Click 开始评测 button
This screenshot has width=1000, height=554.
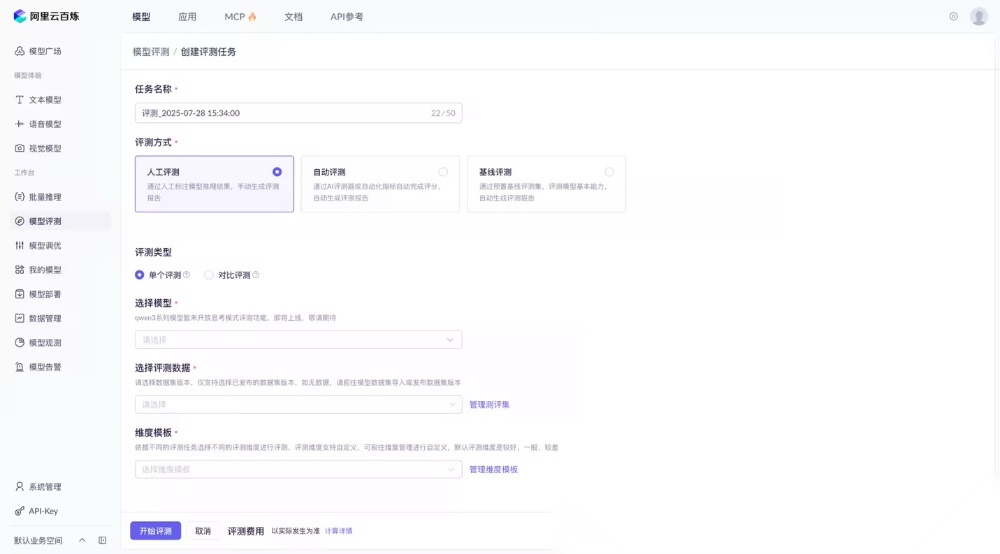tap(156, 530)
